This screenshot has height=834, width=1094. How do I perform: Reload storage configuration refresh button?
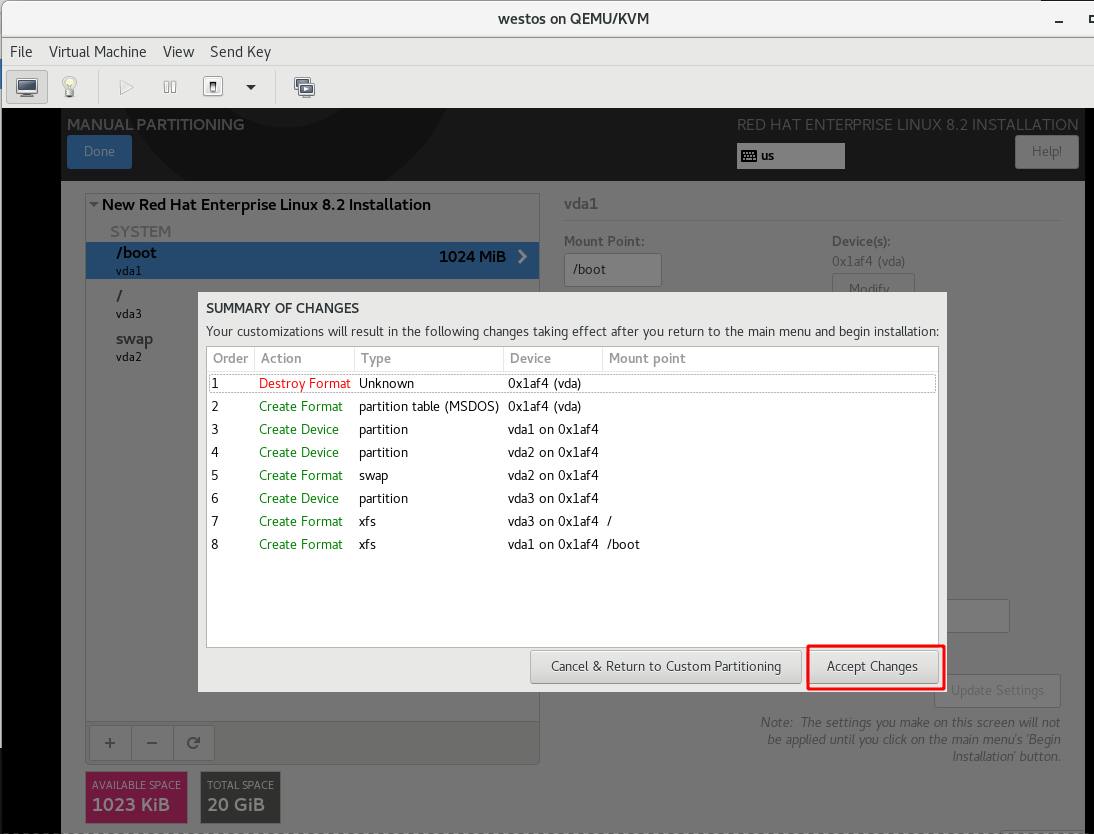tap(193, 743)
